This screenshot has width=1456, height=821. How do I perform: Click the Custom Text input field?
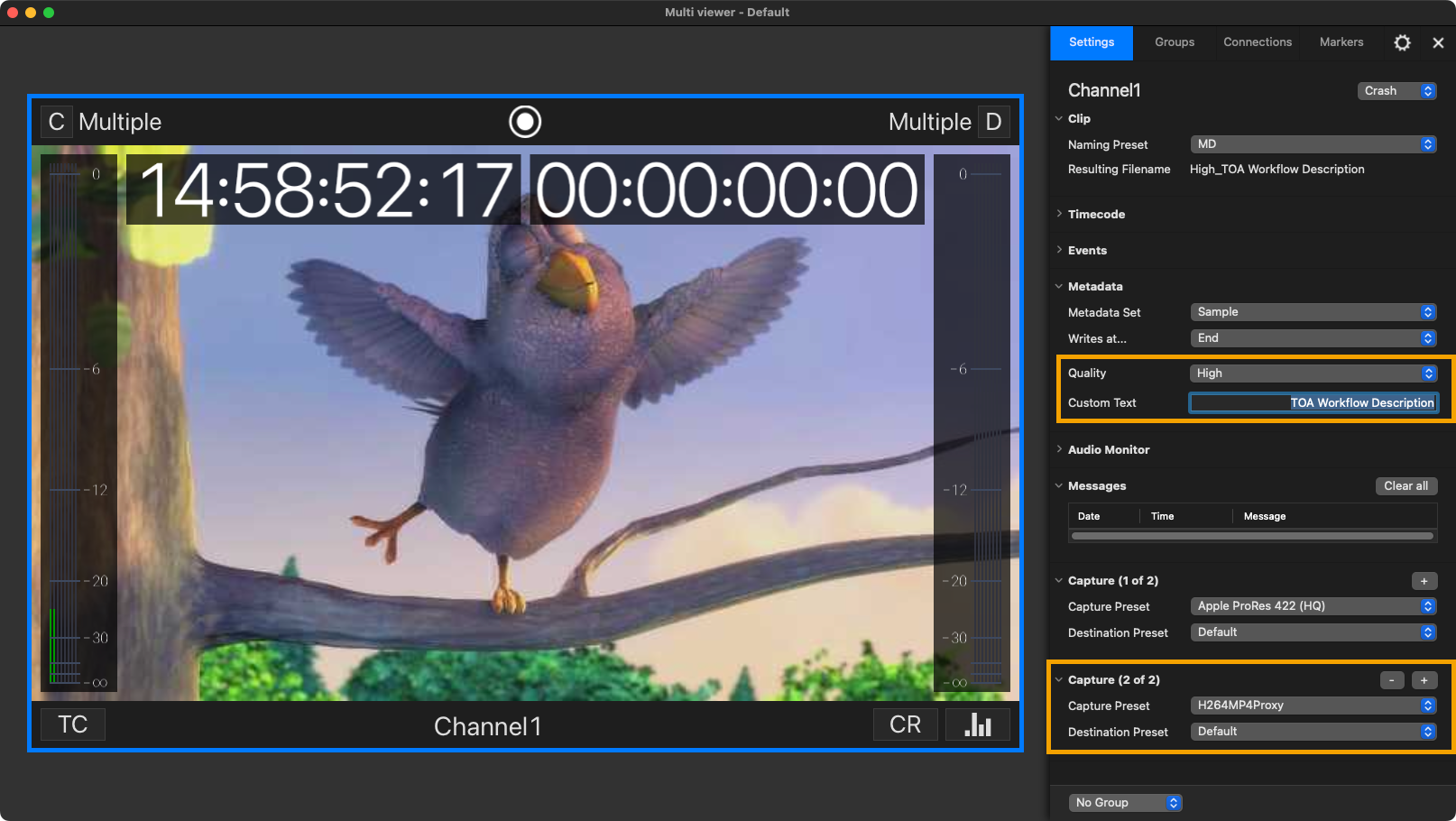pyautogui.click(x=1313, y=403)
